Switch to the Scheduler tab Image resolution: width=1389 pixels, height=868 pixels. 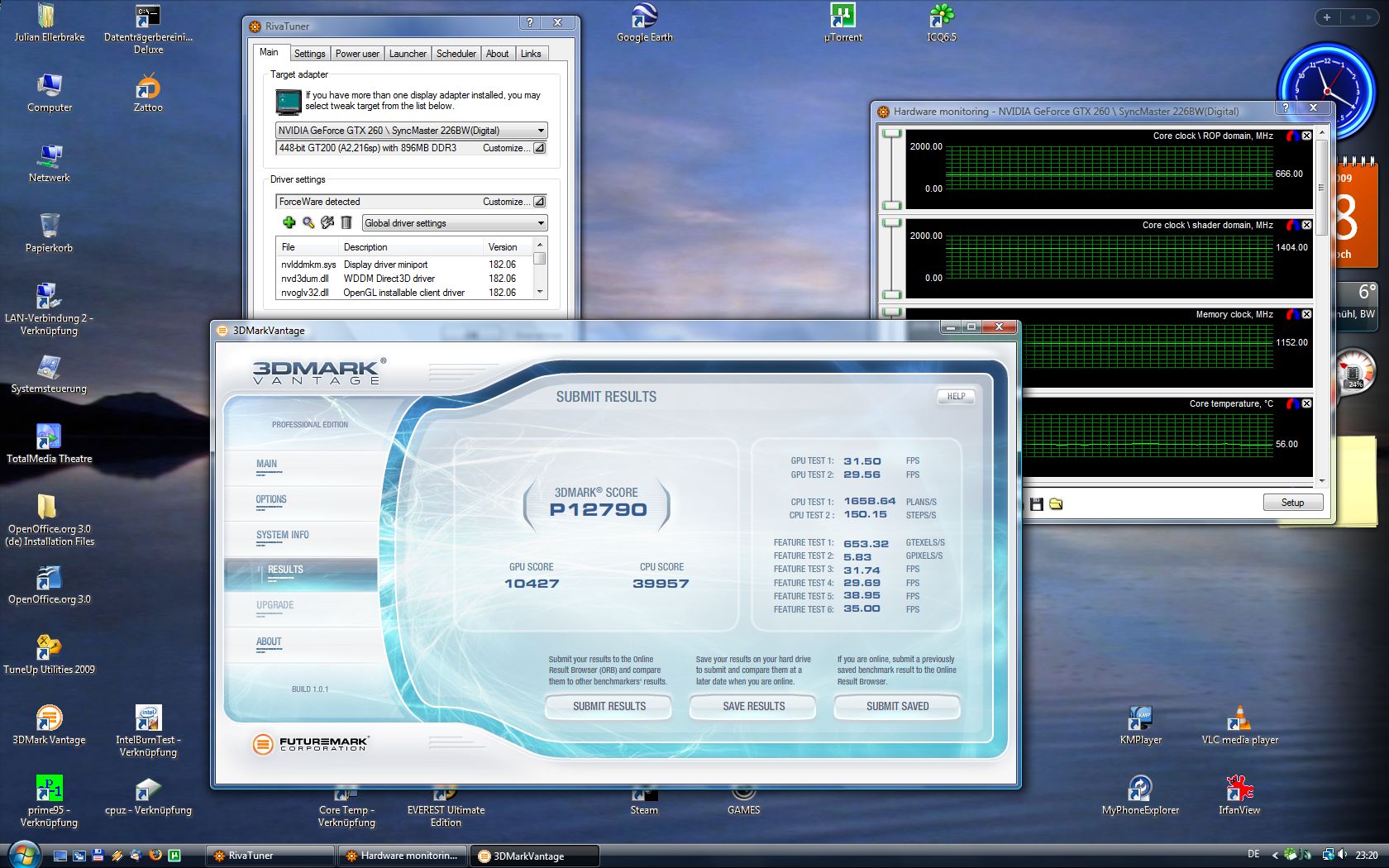click(x=456, y=54)
